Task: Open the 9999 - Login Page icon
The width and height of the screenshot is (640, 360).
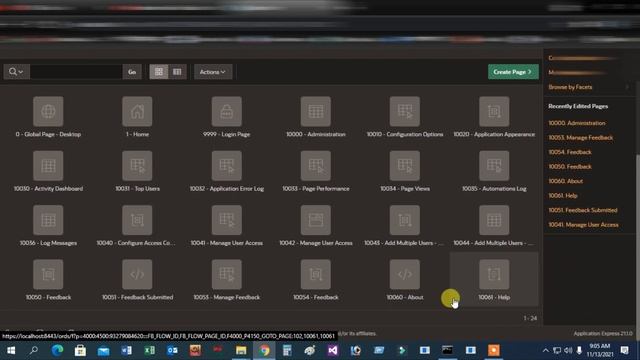Action: (227, 111)
